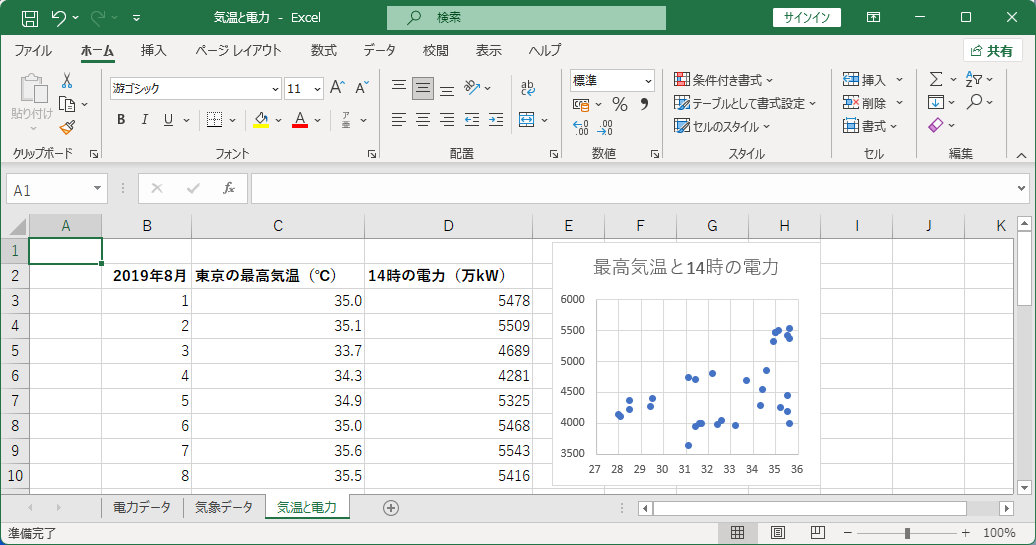This screenshot has width=1036, height=545.
Task: Switch to Page Layout view
Action: (778, 532)
